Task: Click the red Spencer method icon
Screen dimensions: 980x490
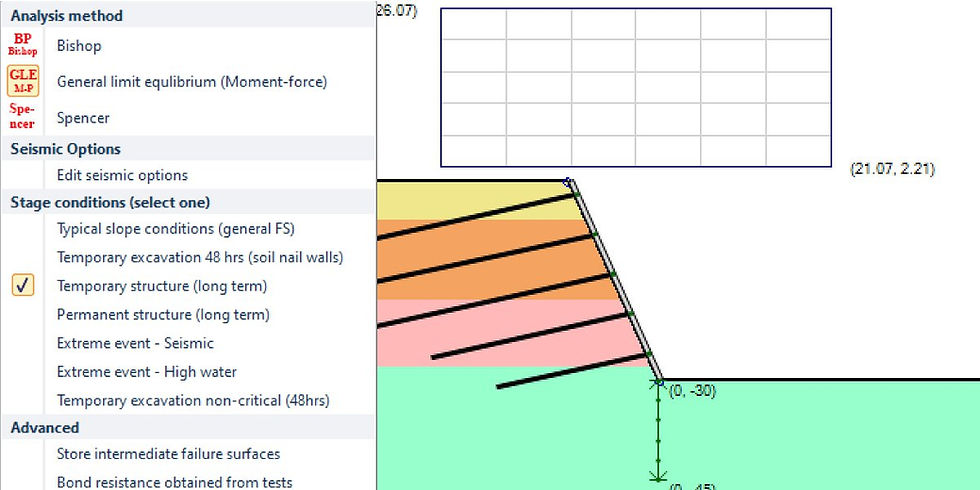Action: 22,117
